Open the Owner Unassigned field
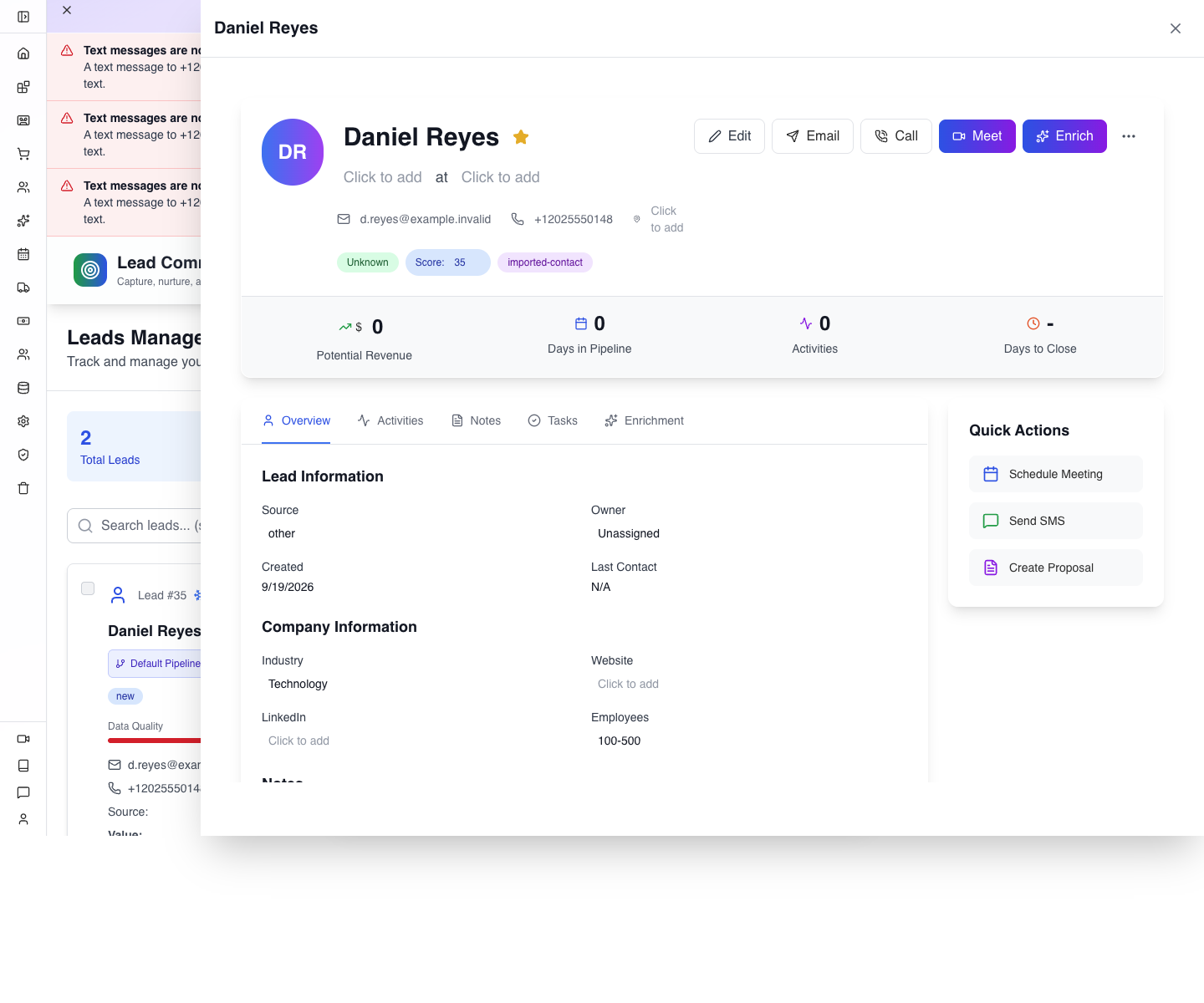The image size is (1204, 1003). (629, 533)
